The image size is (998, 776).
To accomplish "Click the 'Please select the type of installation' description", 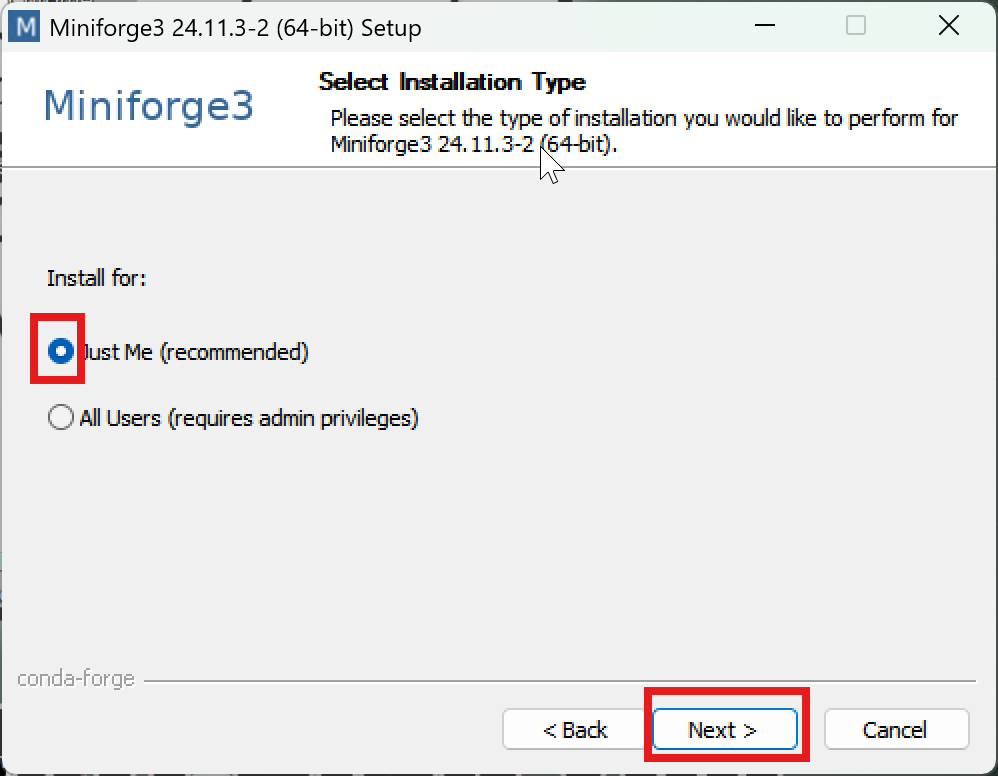I will click(644, 119).
